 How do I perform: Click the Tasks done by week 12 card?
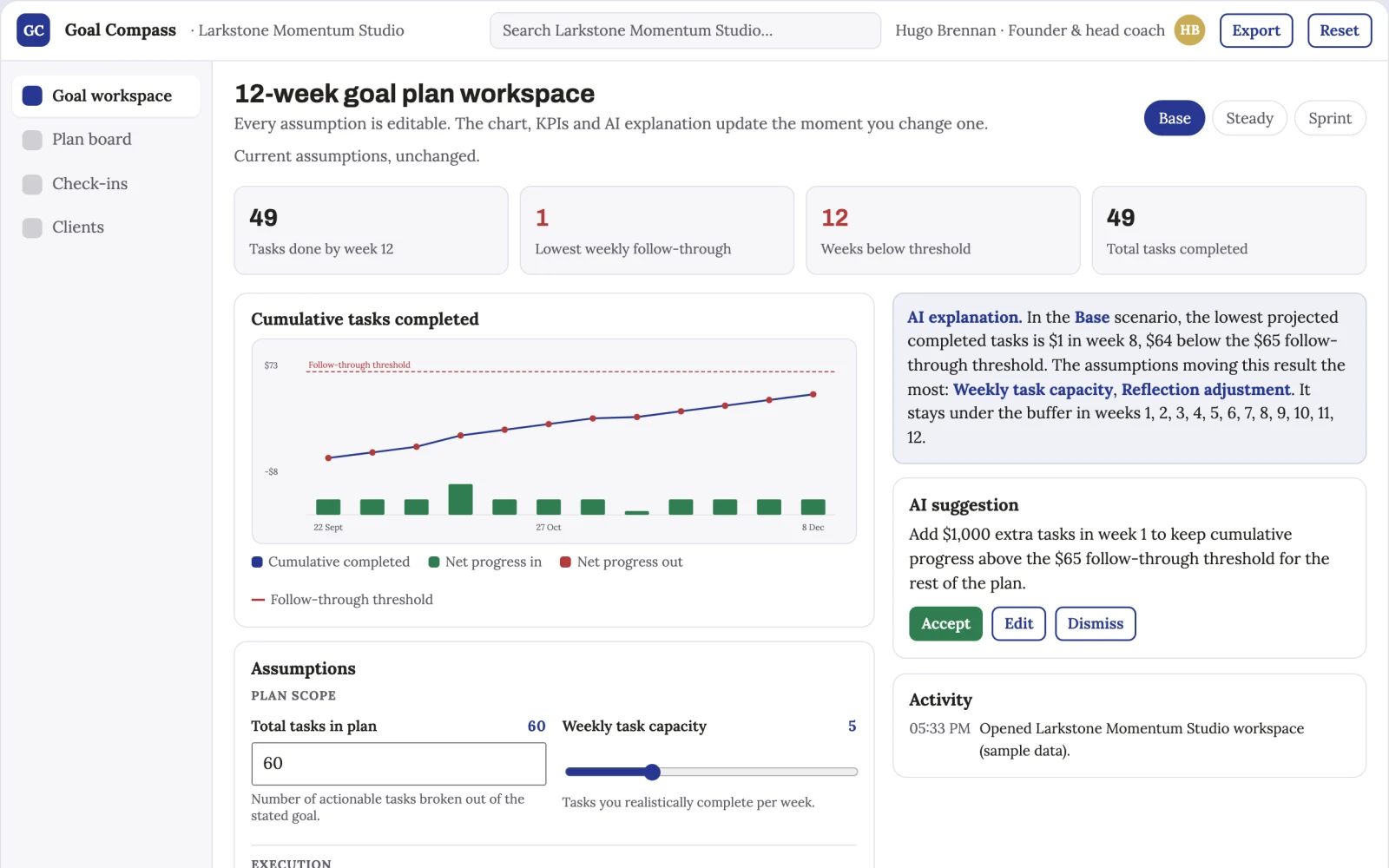(371, 230)
